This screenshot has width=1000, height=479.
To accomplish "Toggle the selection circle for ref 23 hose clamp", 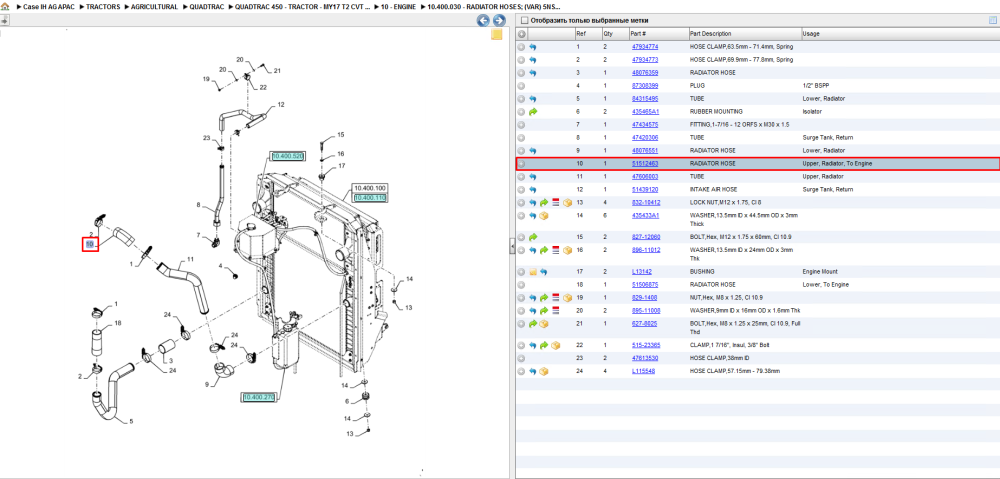I will click(x=521, y=358).
